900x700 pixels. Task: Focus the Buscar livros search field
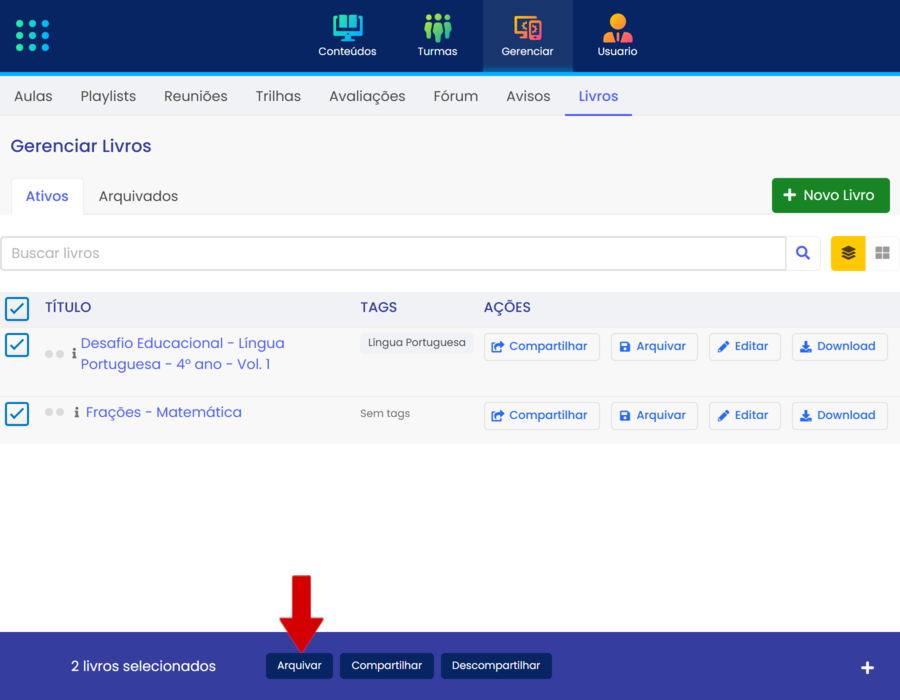pyautogui.click(x=393, y=254)
